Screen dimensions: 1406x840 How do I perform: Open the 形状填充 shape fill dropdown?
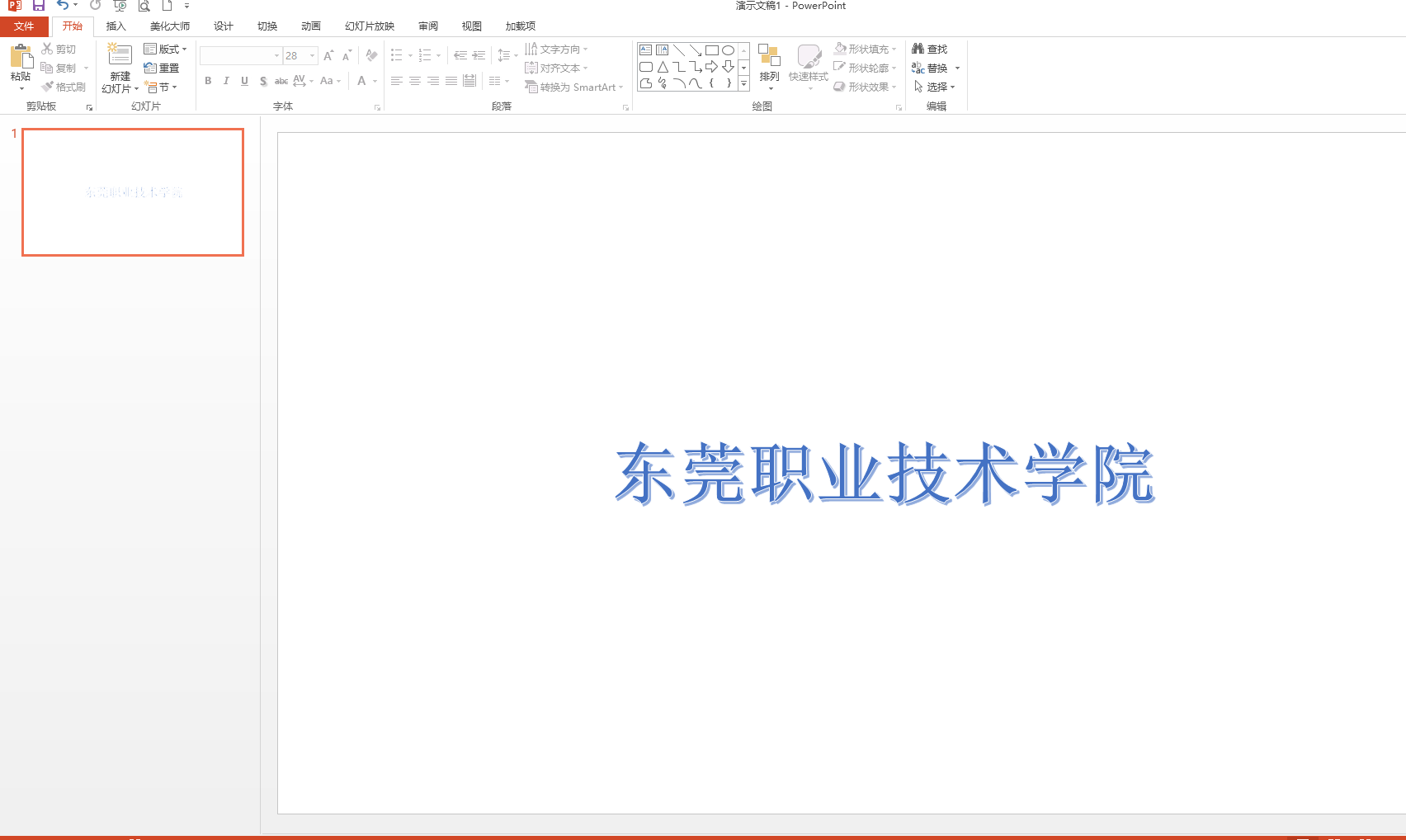pos(865,50)
